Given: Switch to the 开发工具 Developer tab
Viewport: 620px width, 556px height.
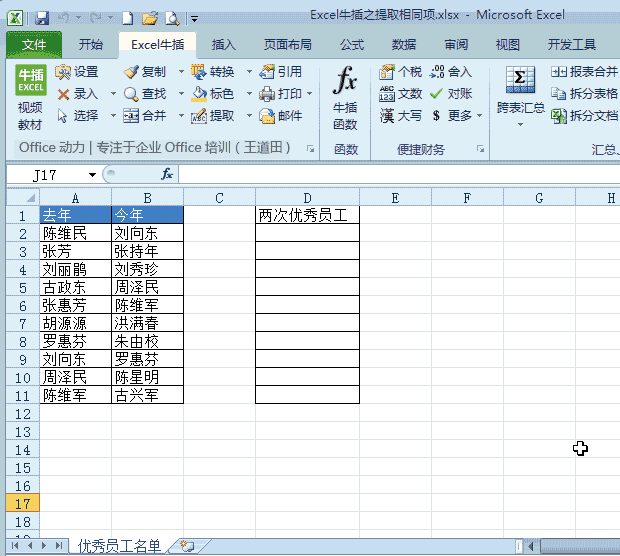Looking at the screenshot, I should click(x=572, y=45).
